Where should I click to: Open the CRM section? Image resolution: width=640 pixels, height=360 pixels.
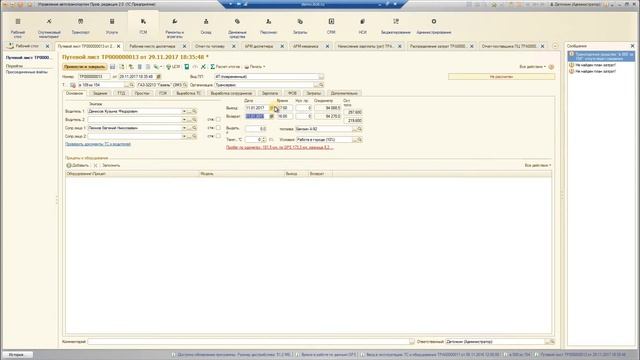(331, 27)
